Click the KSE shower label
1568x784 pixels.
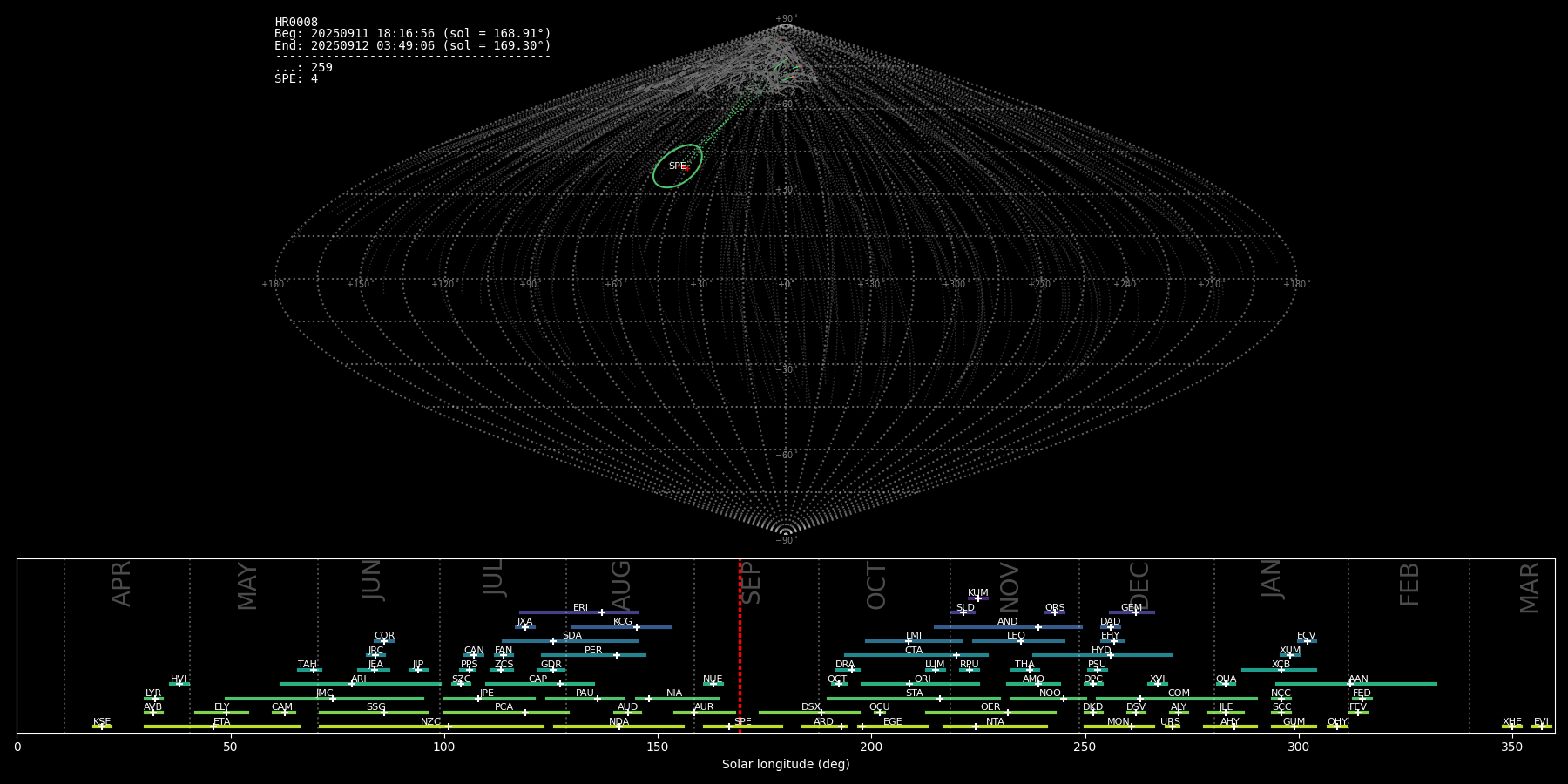pos(102,722)
